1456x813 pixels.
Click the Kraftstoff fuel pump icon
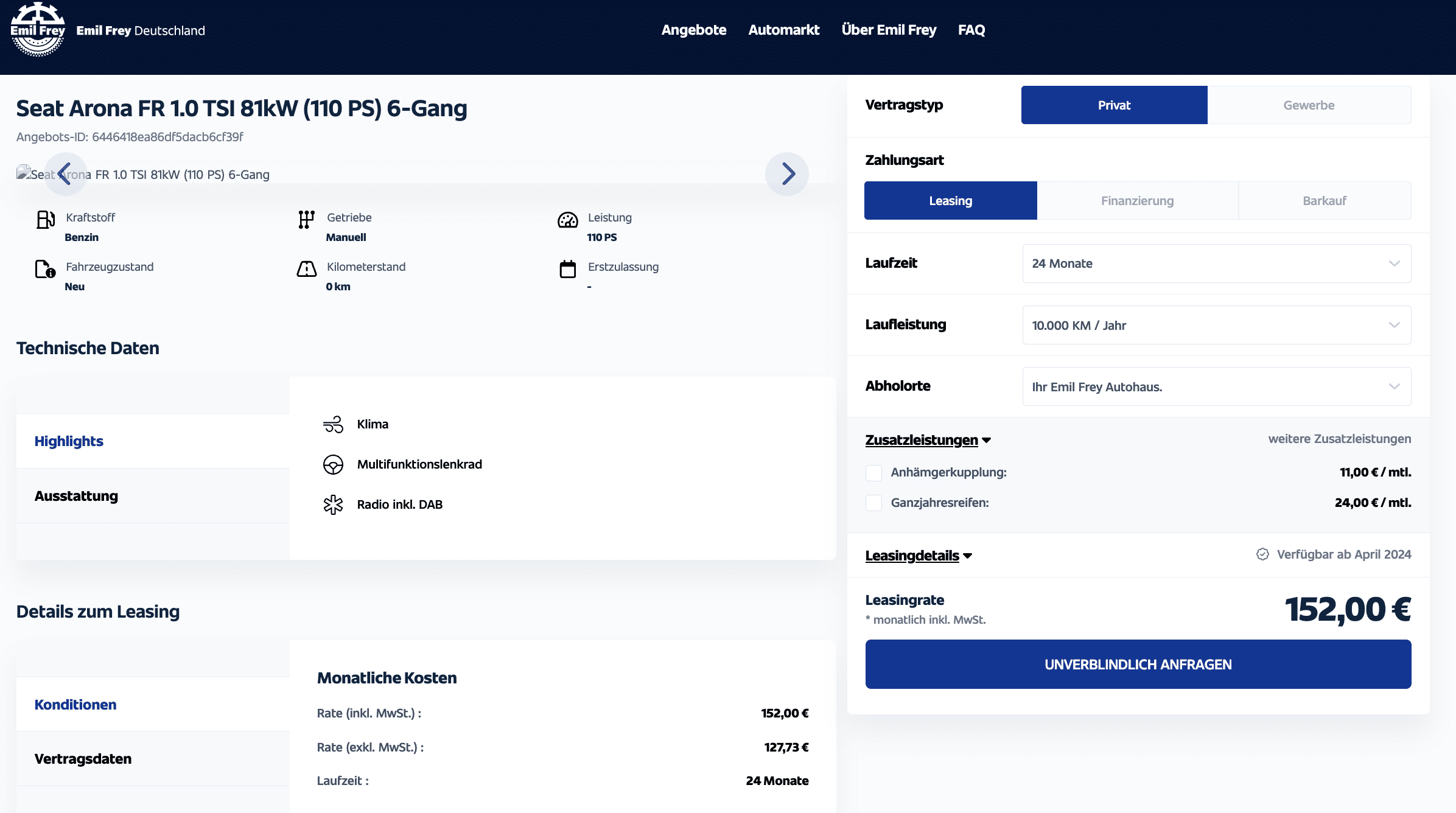tap(46, 220)
